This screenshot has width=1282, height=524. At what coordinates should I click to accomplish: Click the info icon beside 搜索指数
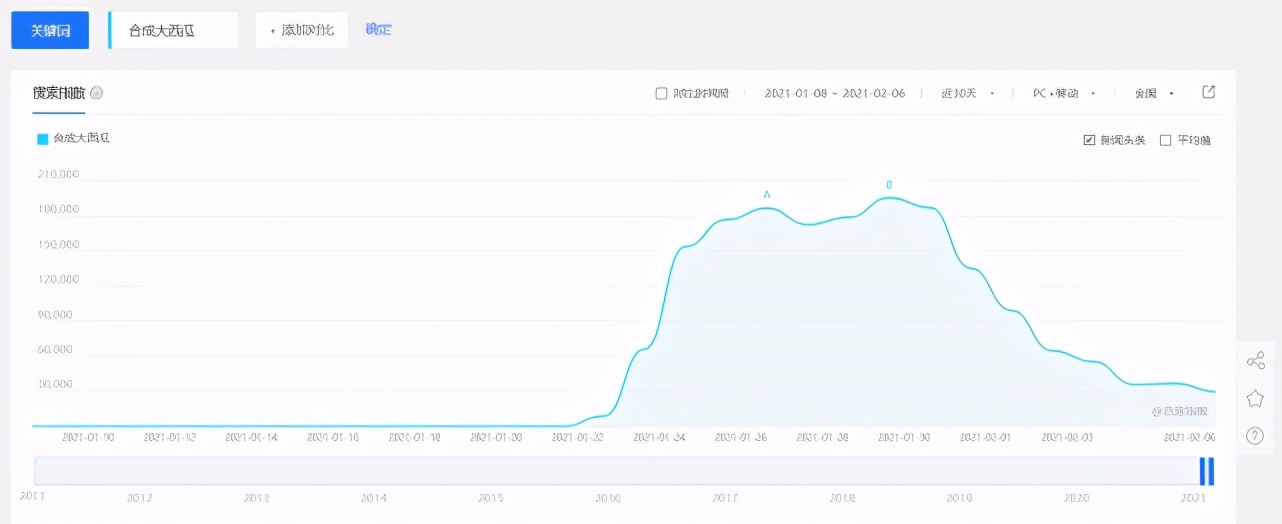coord(97,93)
